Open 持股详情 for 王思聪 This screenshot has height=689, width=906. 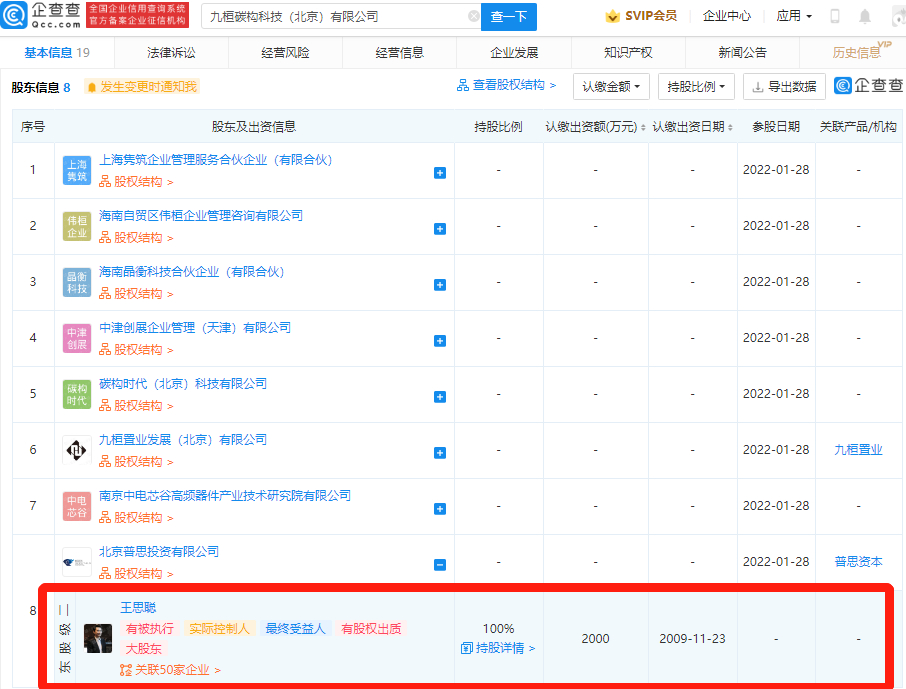coord(498,648)
